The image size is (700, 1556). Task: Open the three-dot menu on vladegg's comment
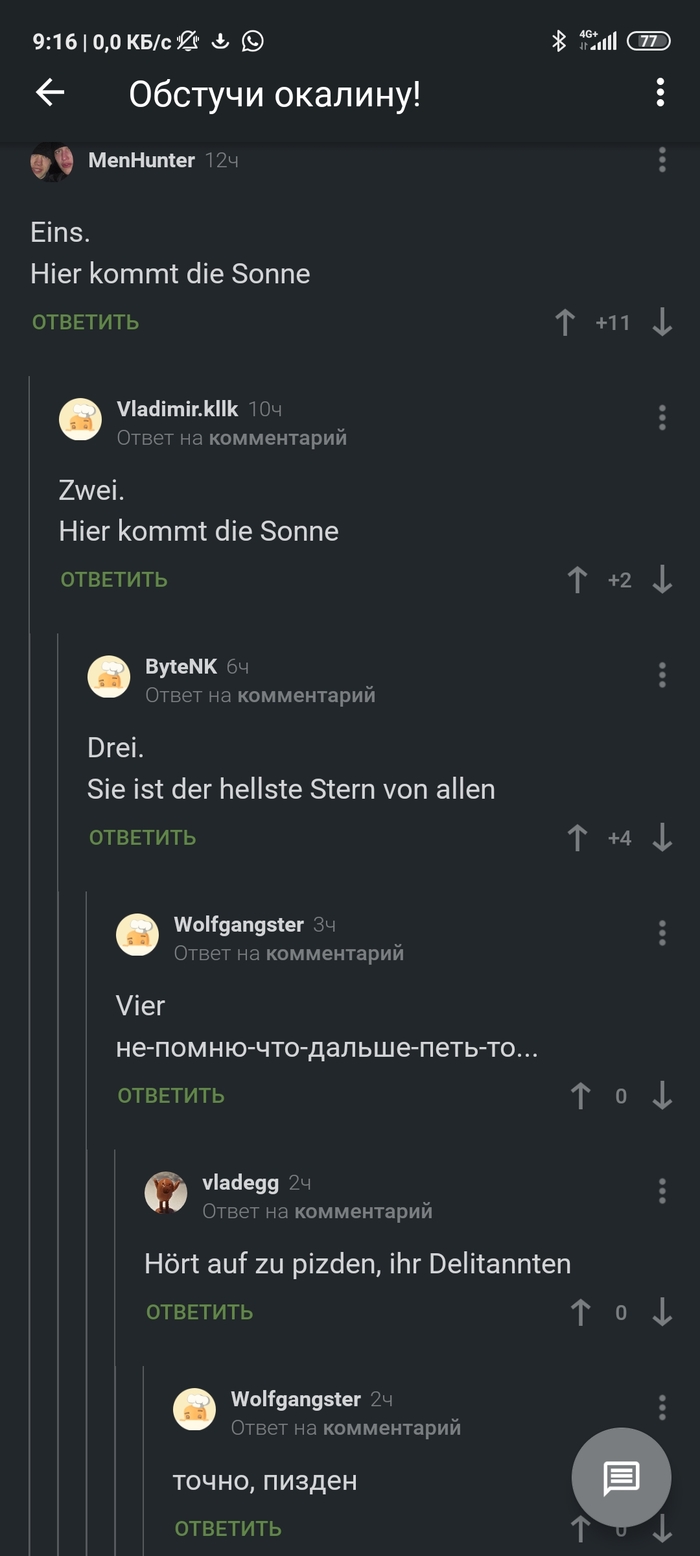coord(662,1190)
